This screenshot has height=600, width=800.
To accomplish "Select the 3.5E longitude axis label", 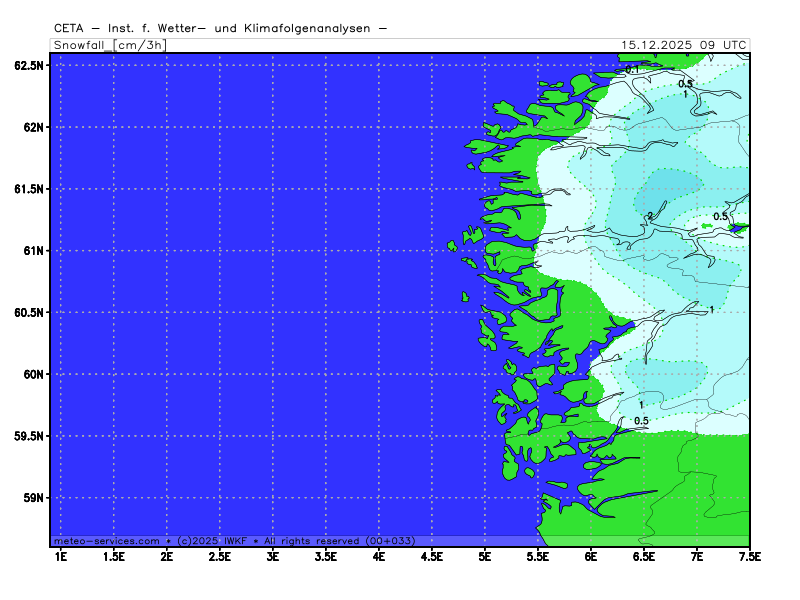I will click(326, 555).
